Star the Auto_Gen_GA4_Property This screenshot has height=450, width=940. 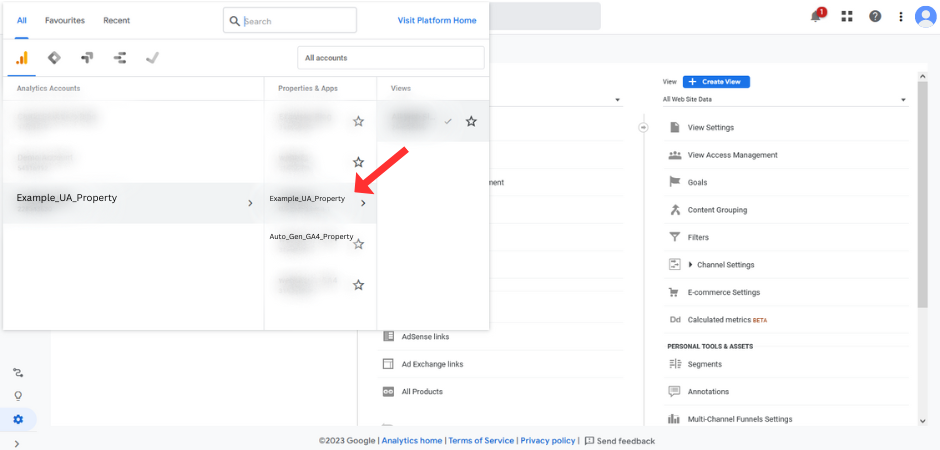click(358, 244)
